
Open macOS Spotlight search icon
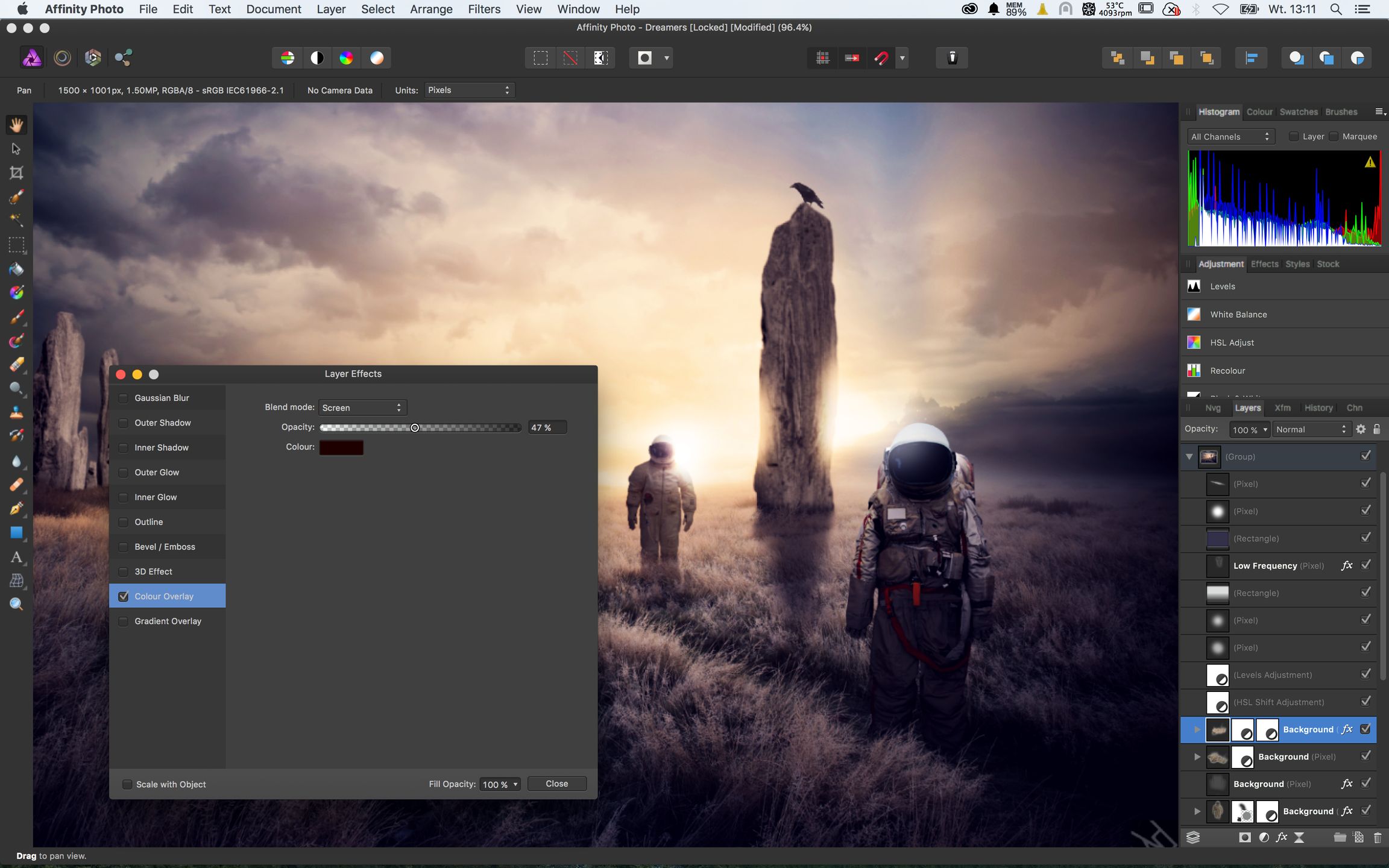(1336, 9)
